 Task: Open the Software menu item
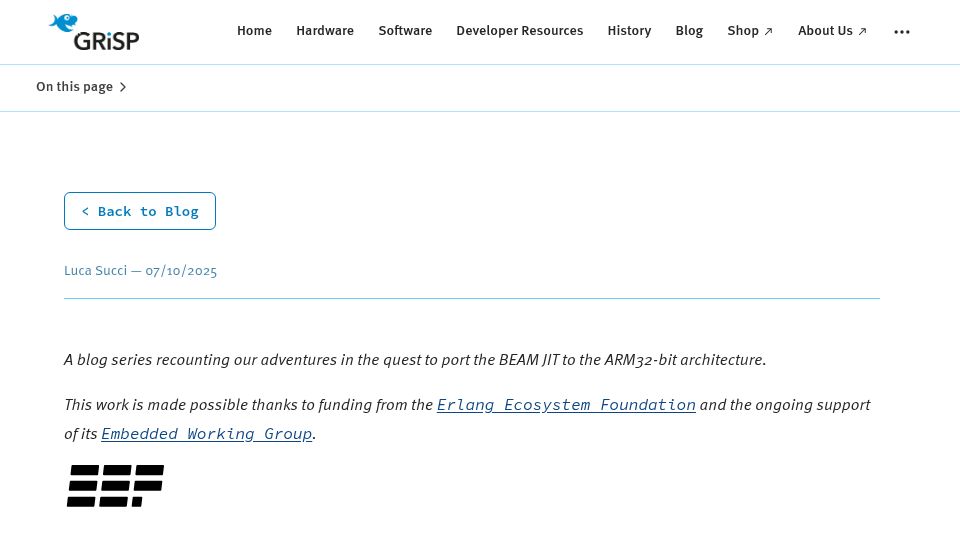[x=405, y=31]
